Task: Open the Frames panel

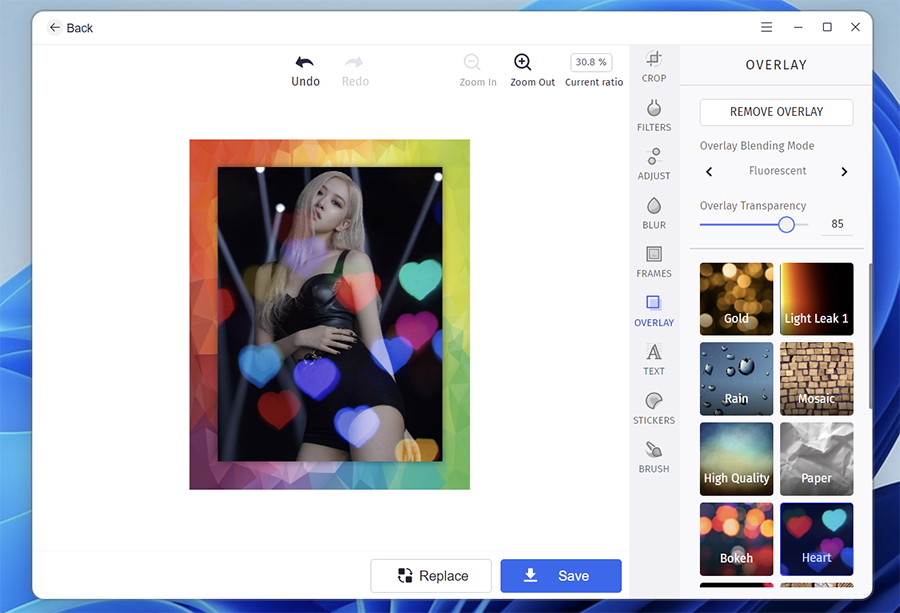Action: click(654, 262)
